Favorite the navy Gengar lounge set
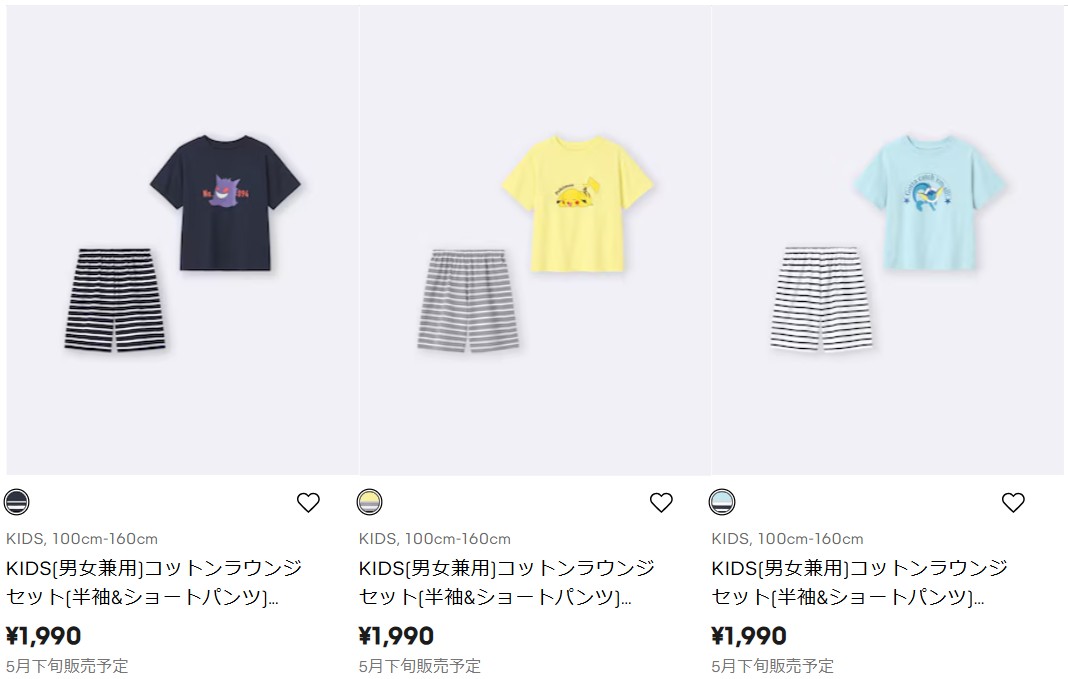The height and width of the screenshot is (679, 1068). tap(308, 503)
